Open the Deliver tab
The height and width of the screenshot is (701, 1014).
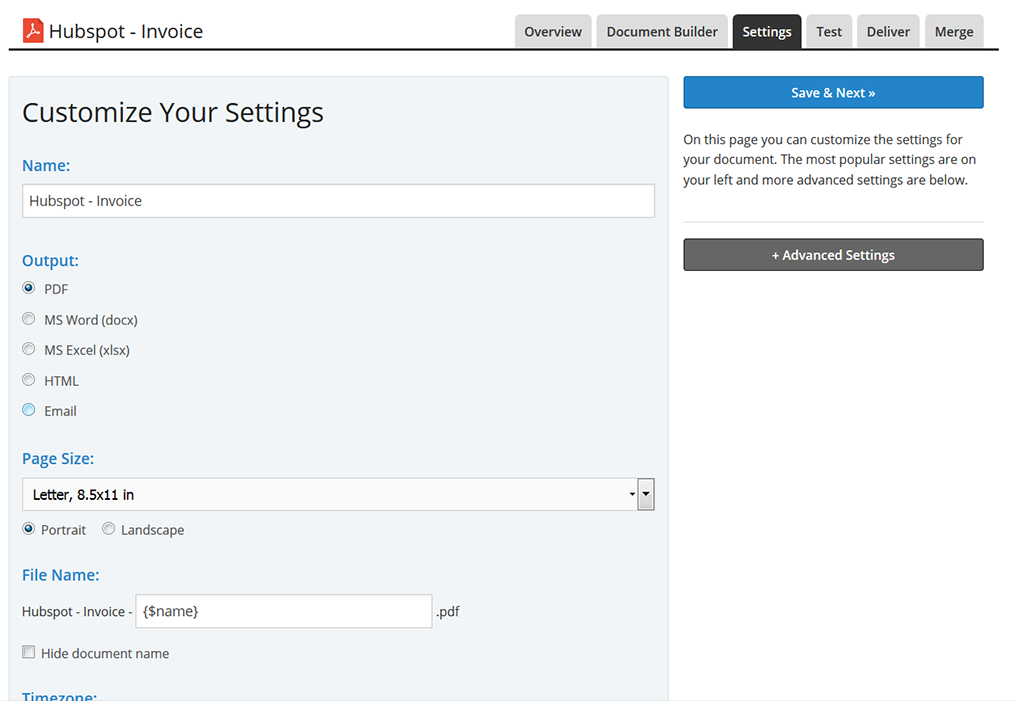click(888, 32)
